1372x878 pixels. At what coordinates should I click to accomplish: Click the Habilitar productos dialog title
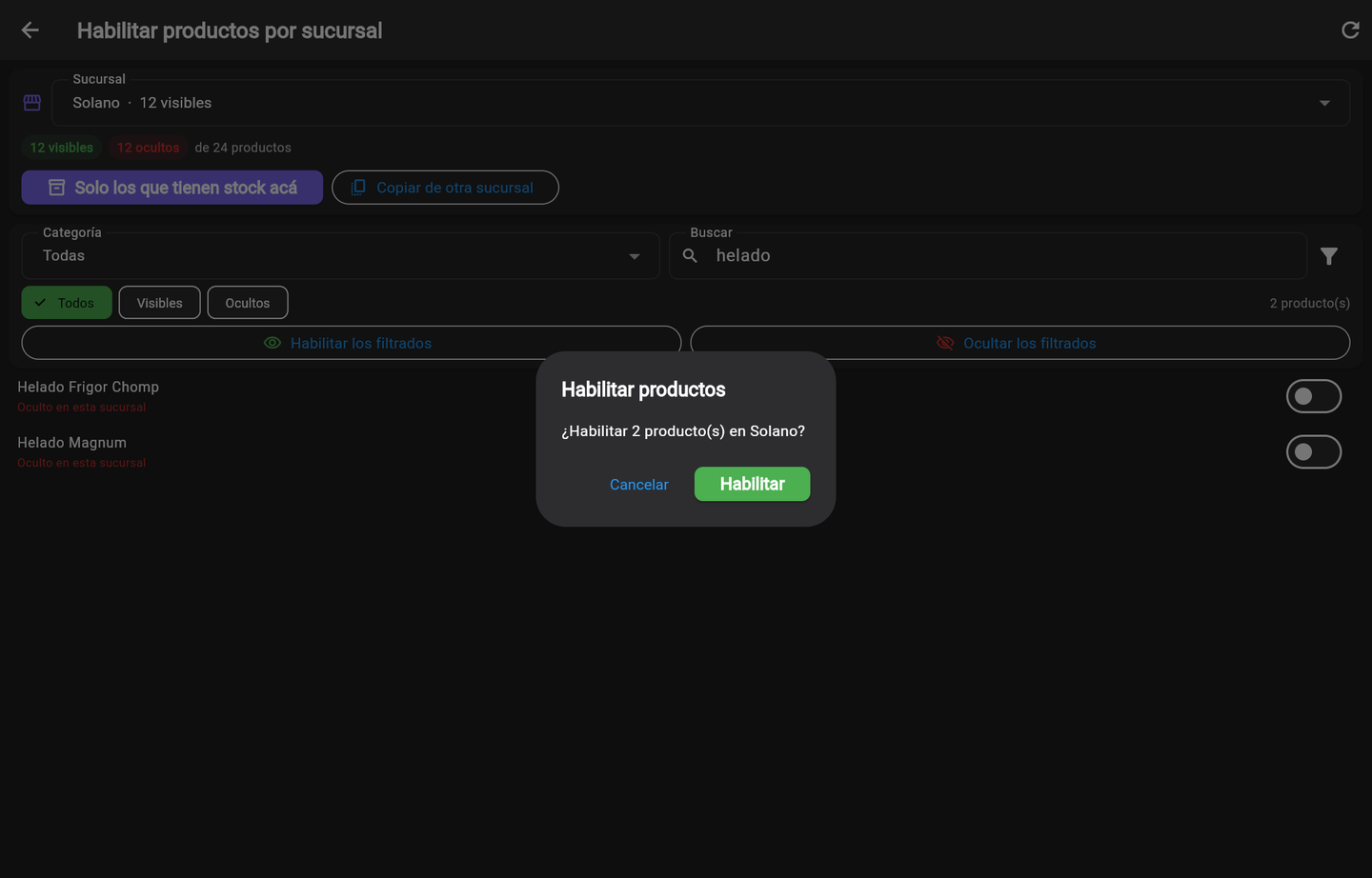[643, 389]
